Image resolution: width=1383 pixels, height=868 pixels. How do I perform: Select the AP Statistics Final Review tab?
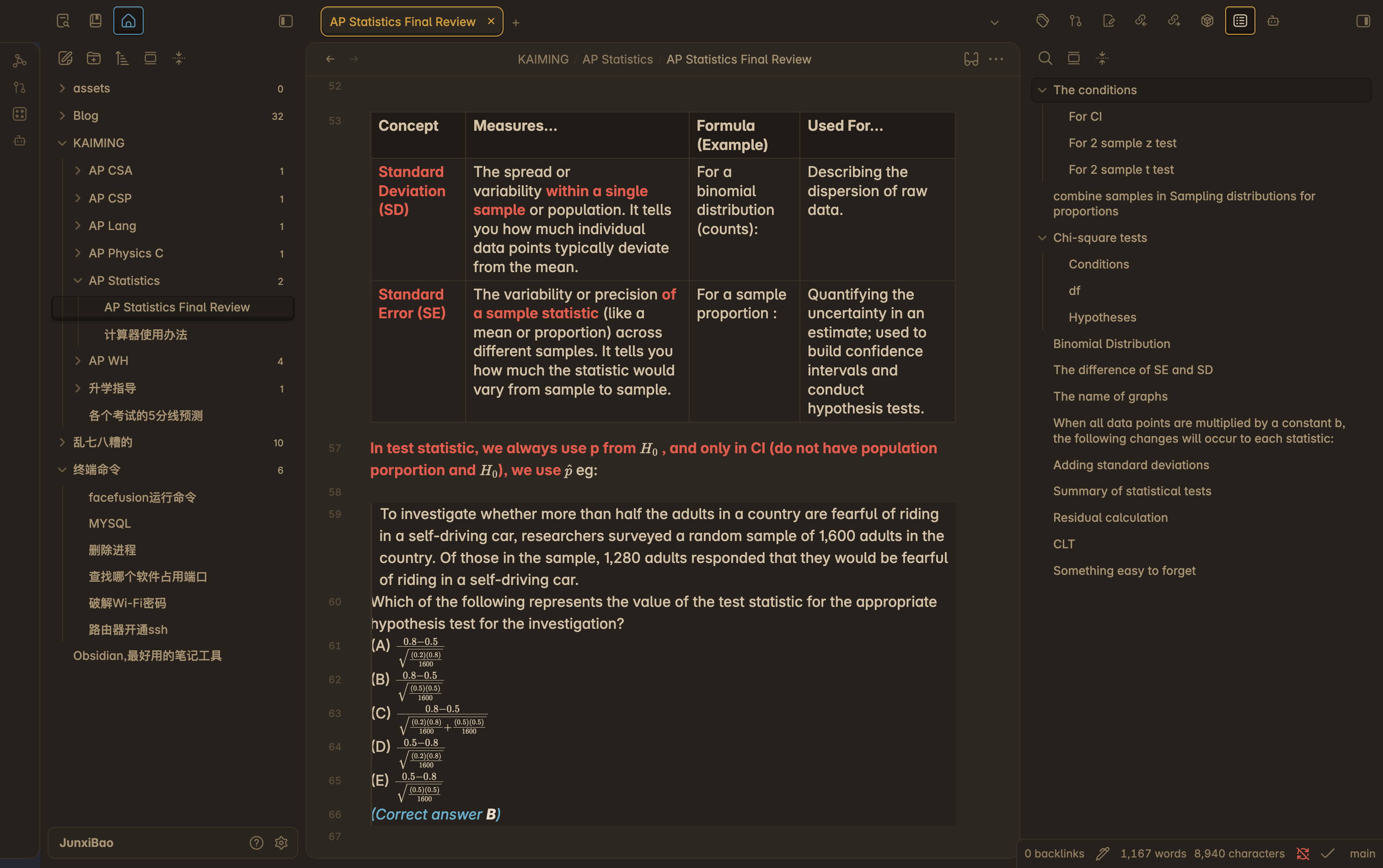point(402,22)
